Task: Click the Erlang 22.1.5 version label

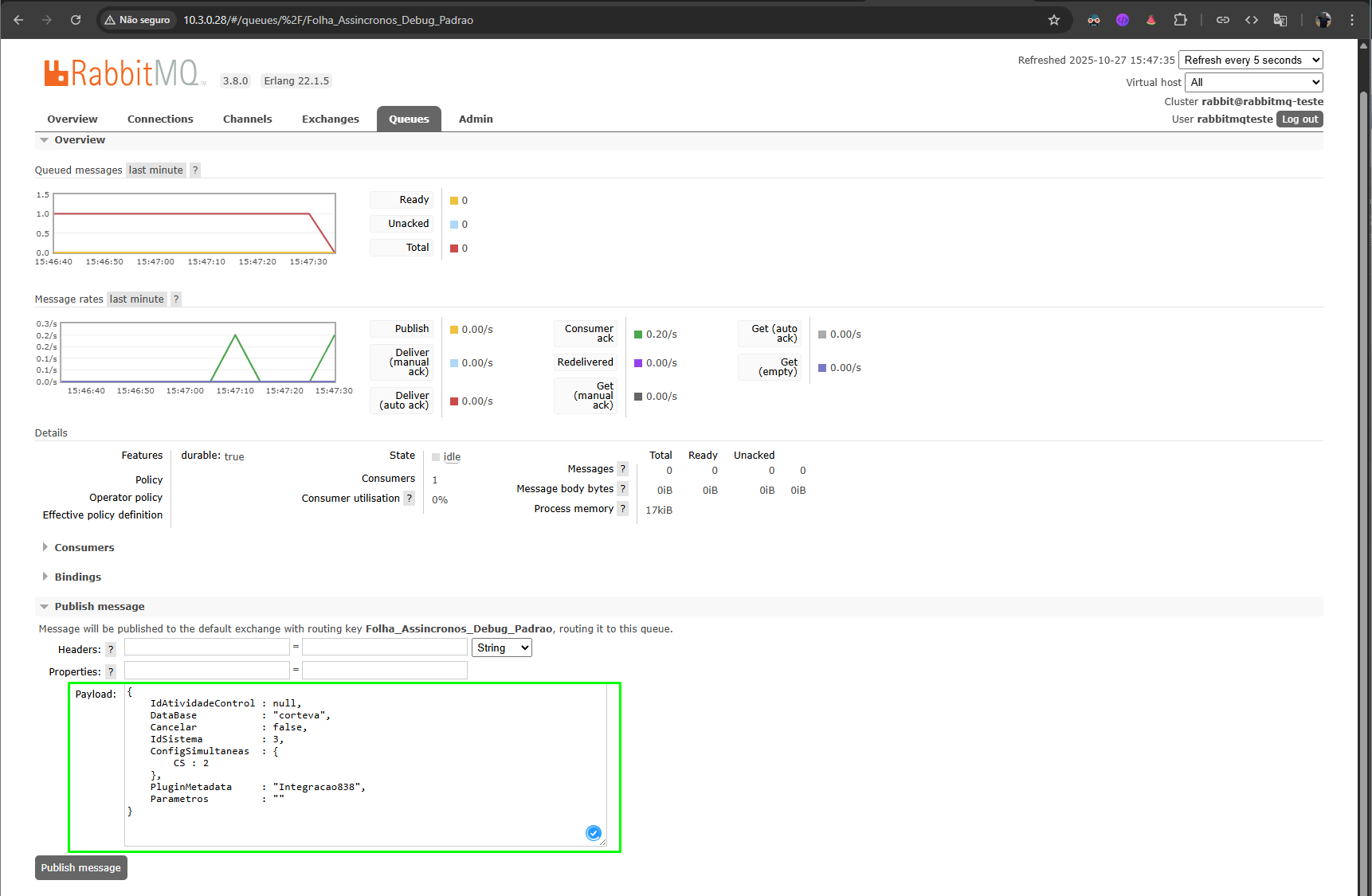Action: pos(296,80)
